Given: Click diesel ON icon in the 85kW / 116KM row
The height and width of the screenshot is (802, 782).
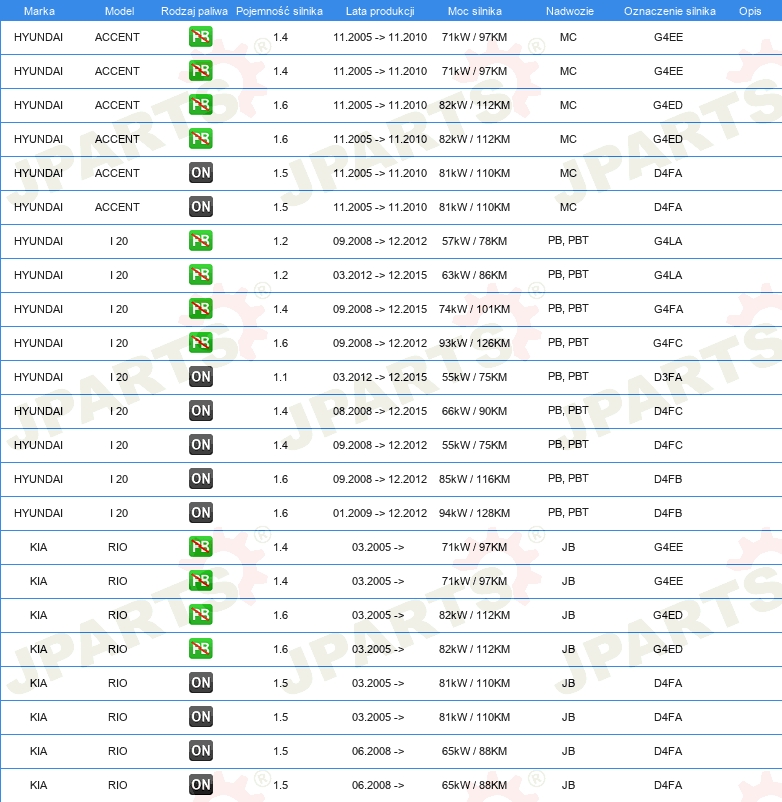Looking at the screenshot, I should [x=200, y=479].
